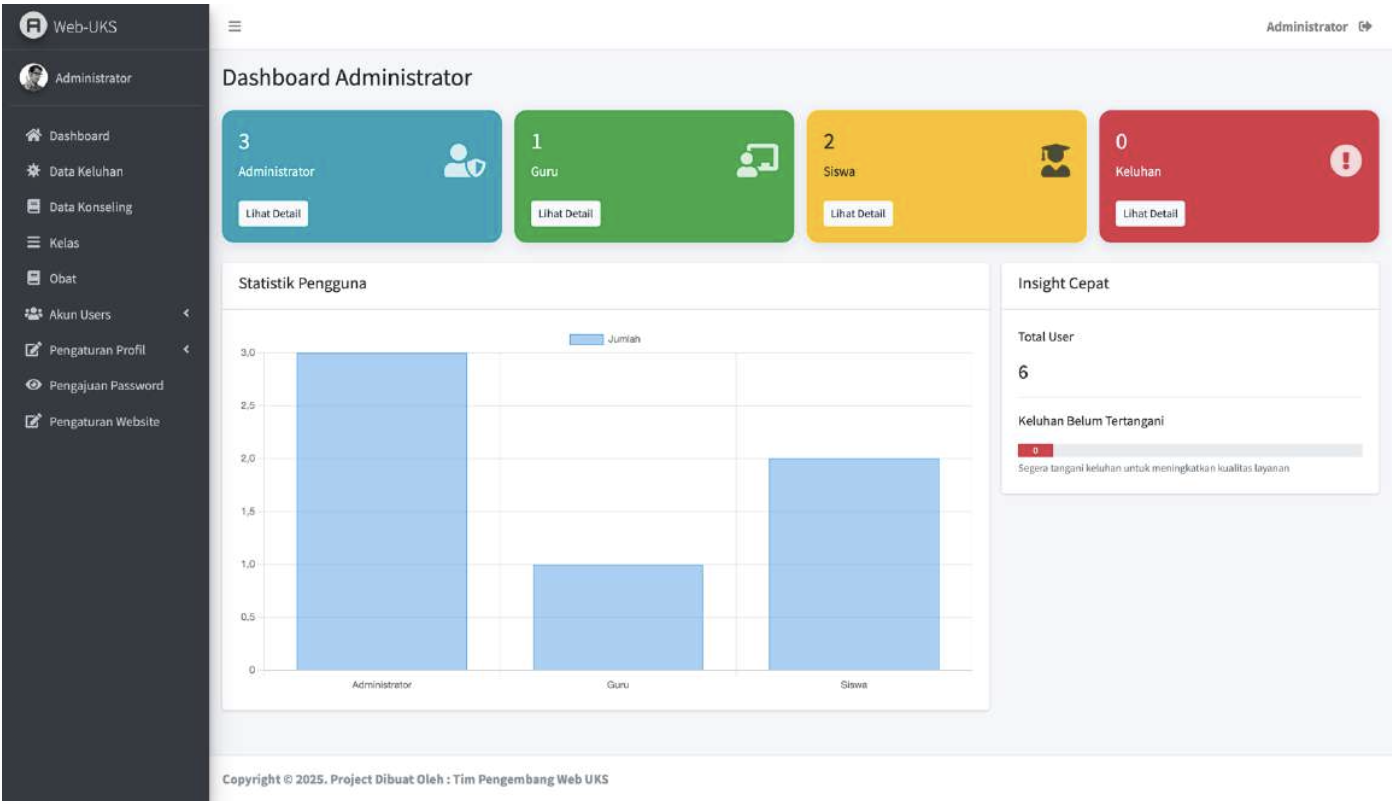Click the Administrator avatar in sidebar
This screenshot has height=804, width=1398.
click(34, 78)
